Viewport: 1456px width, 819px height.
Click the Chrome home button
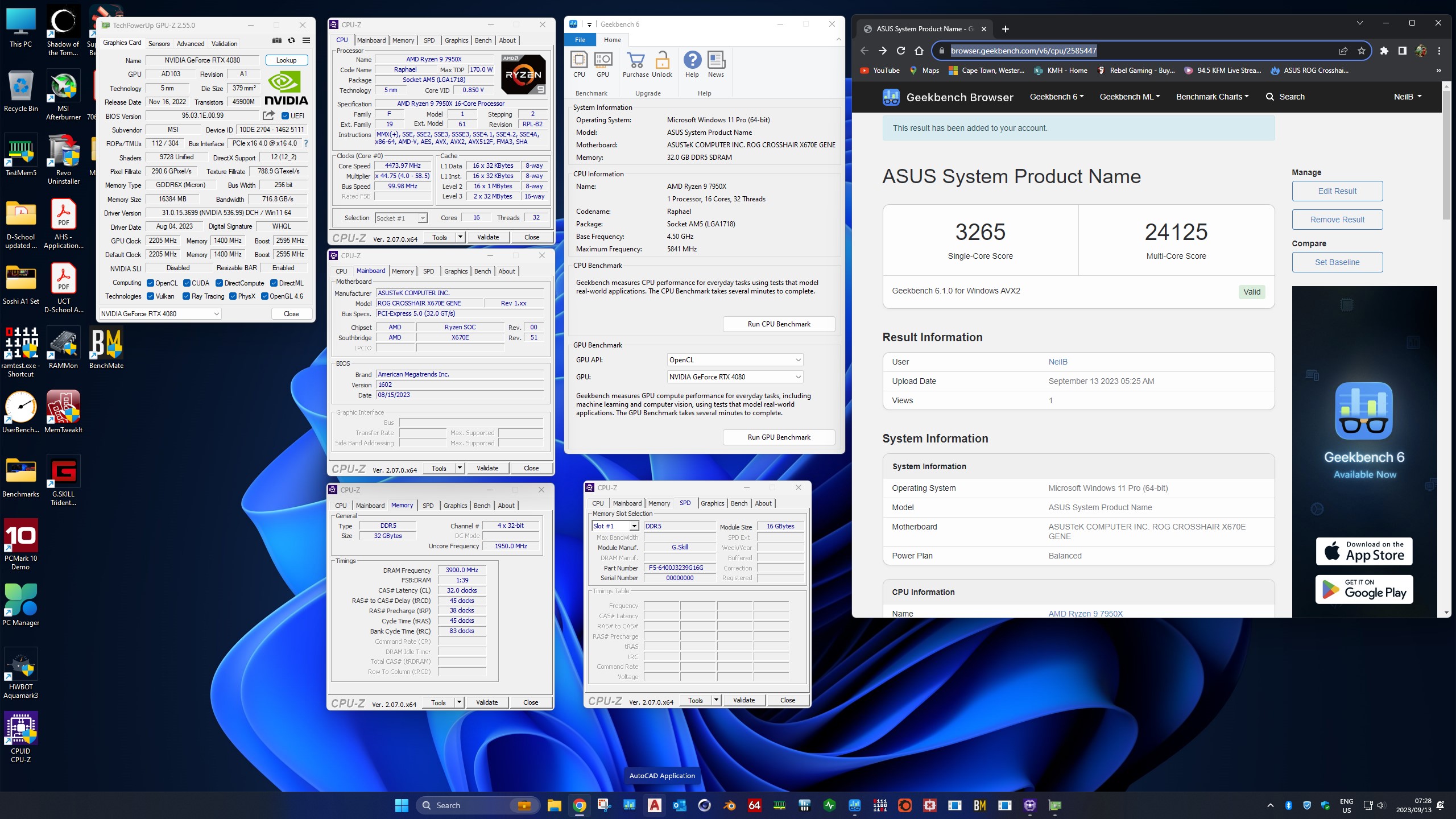[x=919, y=51]
